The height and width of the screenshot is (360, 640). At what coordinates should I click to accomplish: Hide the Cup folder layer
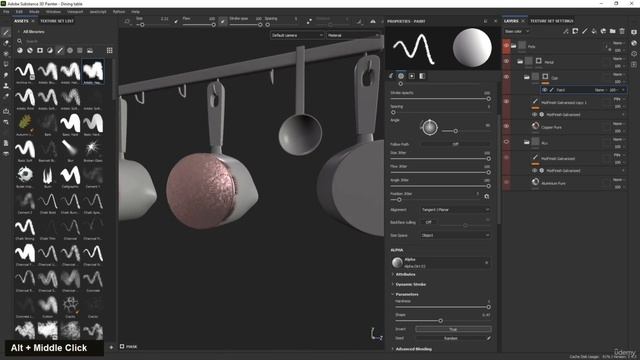(x=506, y=77)
